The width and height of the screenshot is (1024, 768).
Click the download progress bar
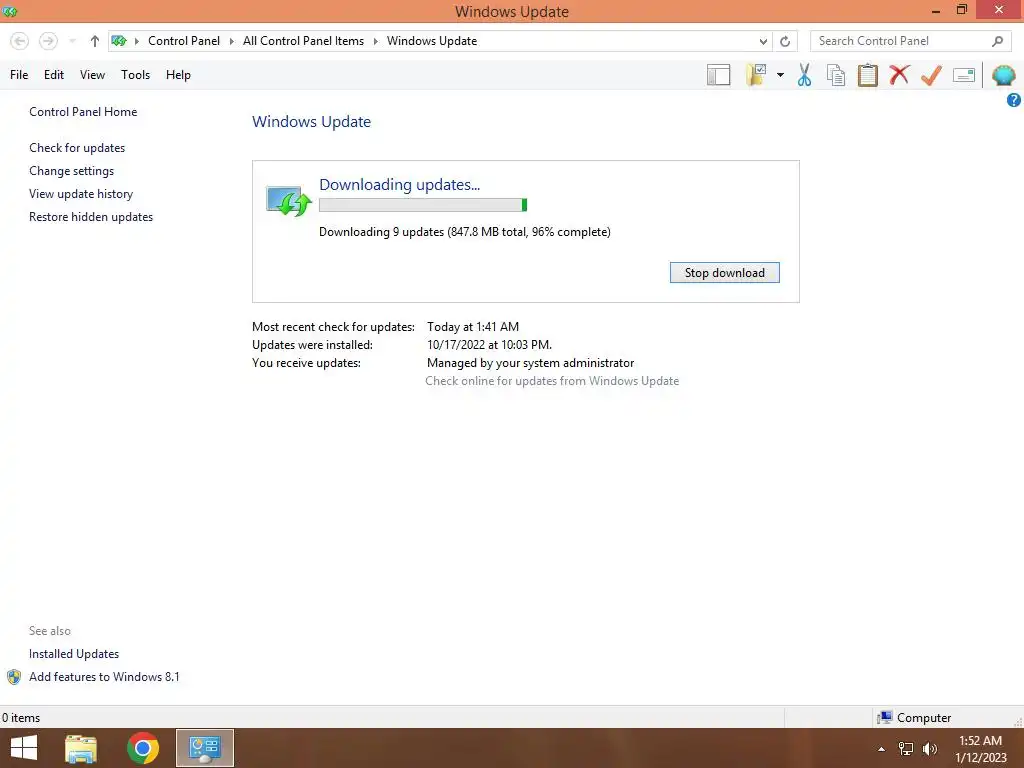coord(423,205)
